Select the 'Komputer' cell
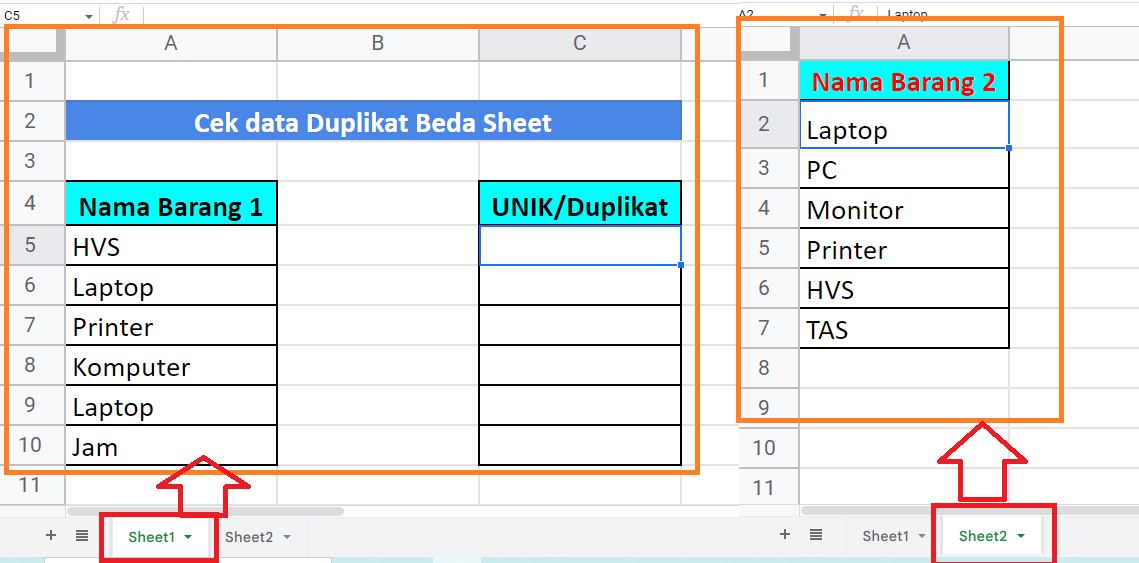 [x=171, y=365]
